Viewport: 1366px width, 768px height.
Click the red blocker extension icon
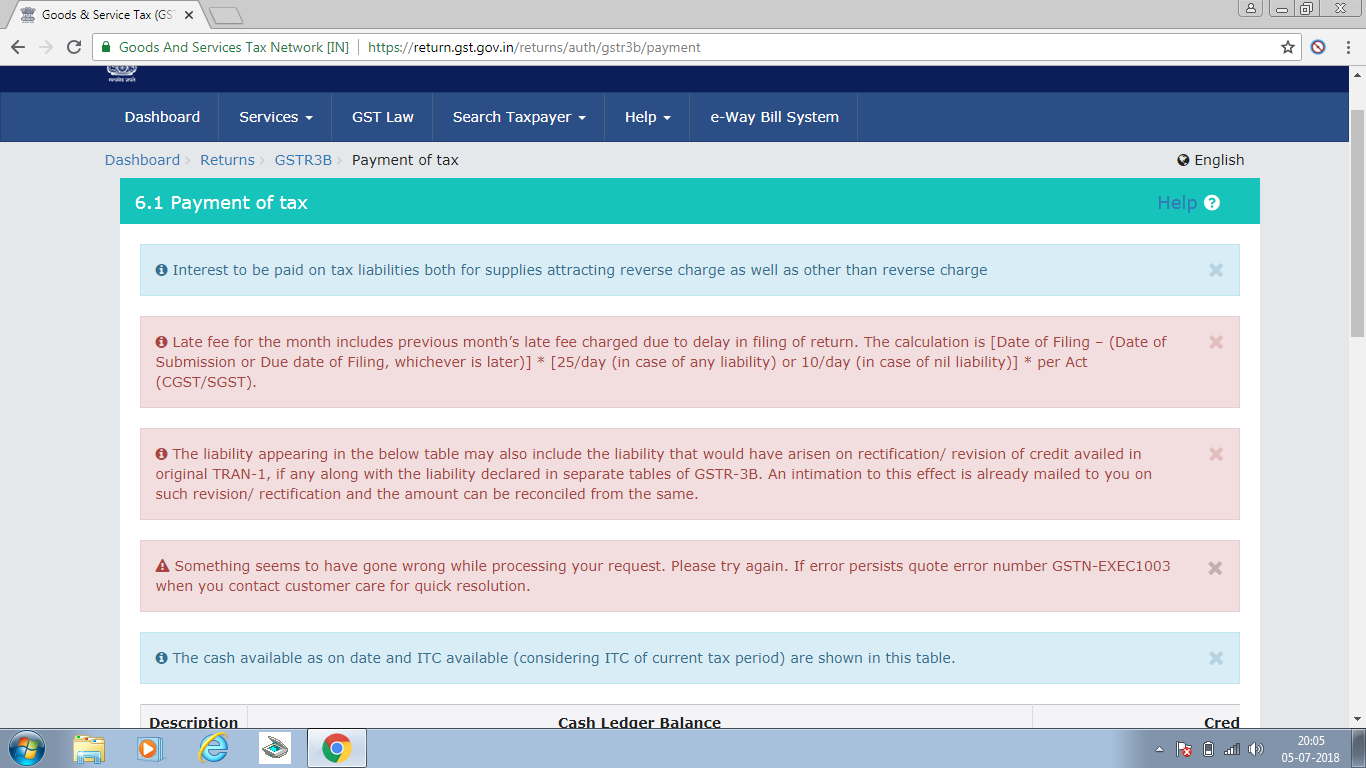tap(1318, 47)
